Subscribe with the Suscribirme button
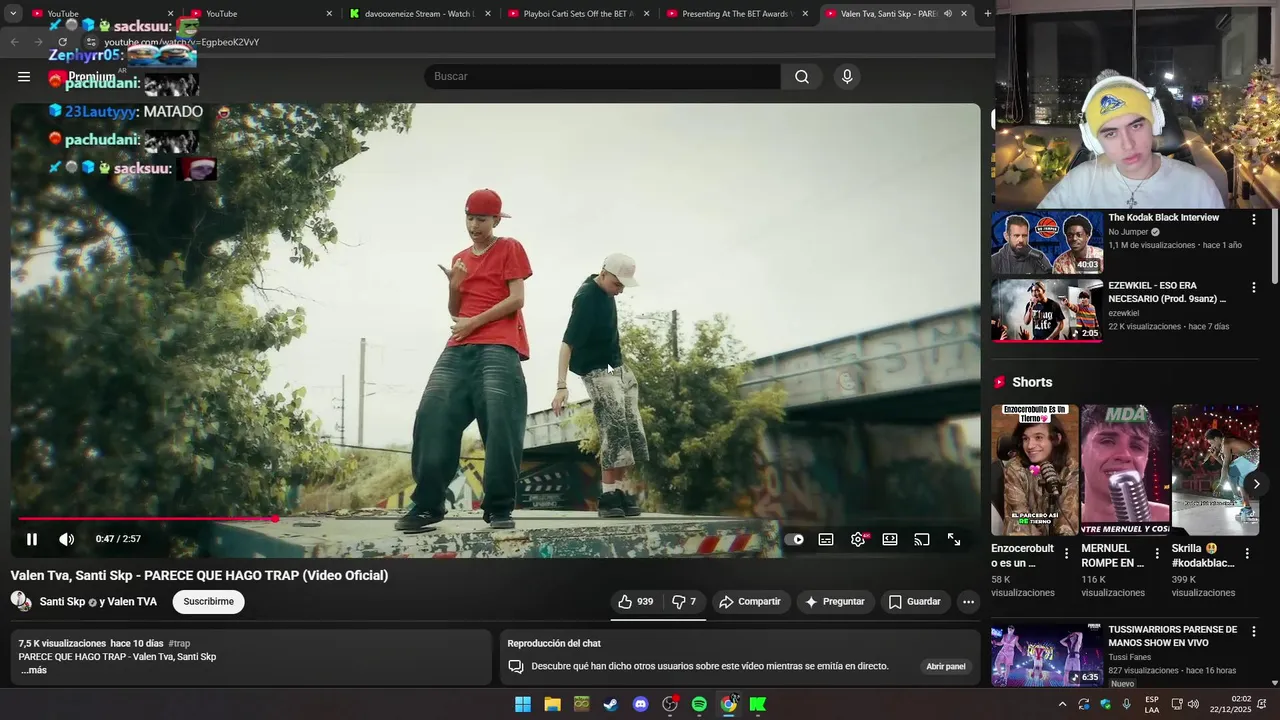Image resolution: width=1280 pixels, height=720 pixels. 208,601
